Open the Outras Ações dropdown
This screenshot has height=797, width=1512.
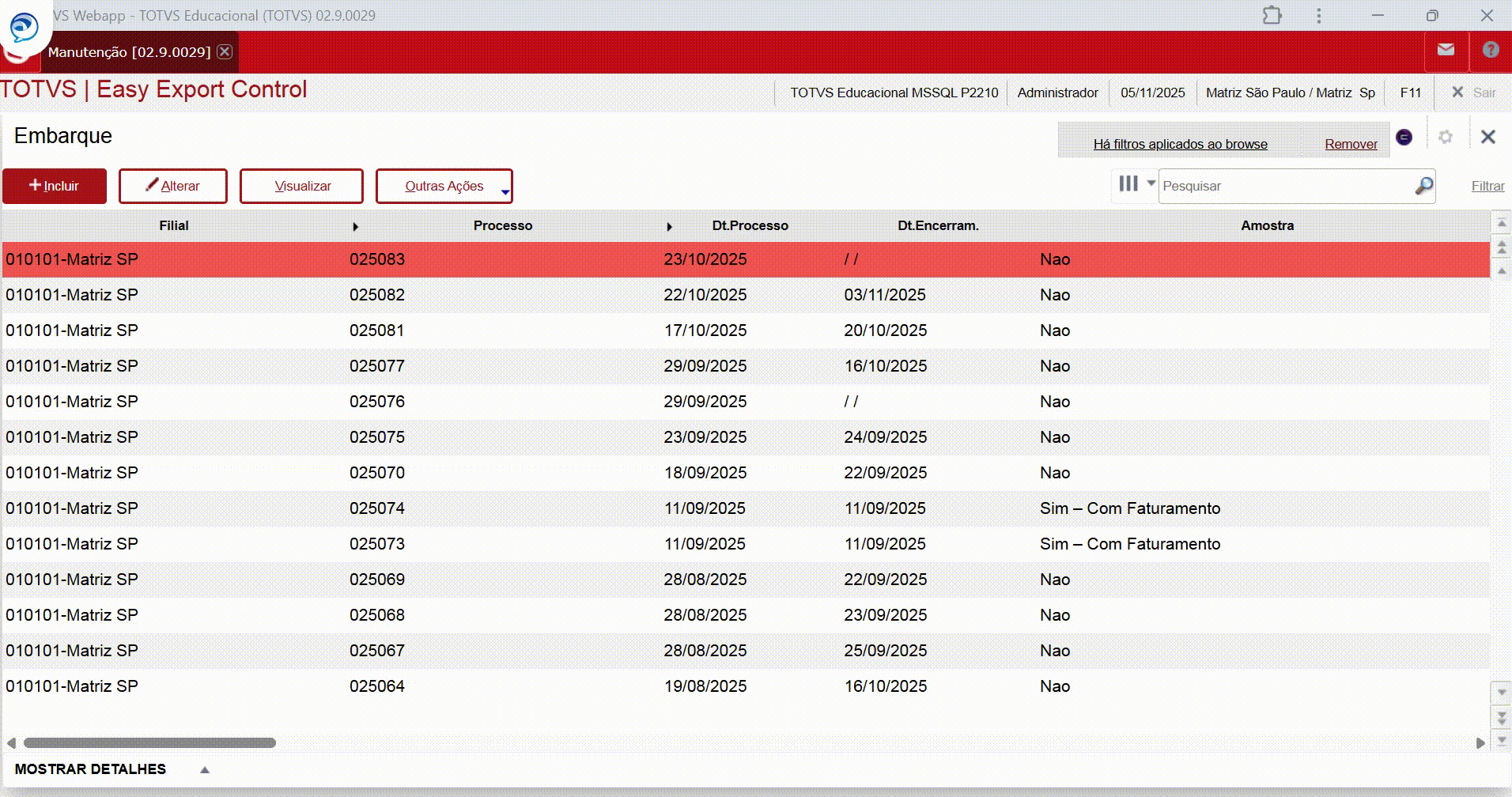444,186
